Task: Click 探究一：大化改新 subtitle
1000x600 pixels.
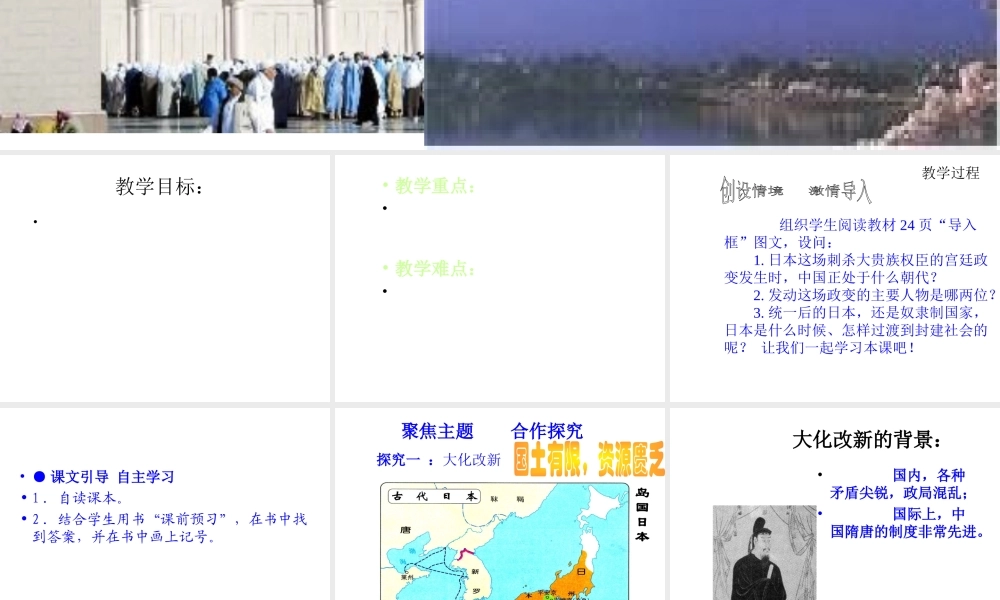Action: pos(439,460)
